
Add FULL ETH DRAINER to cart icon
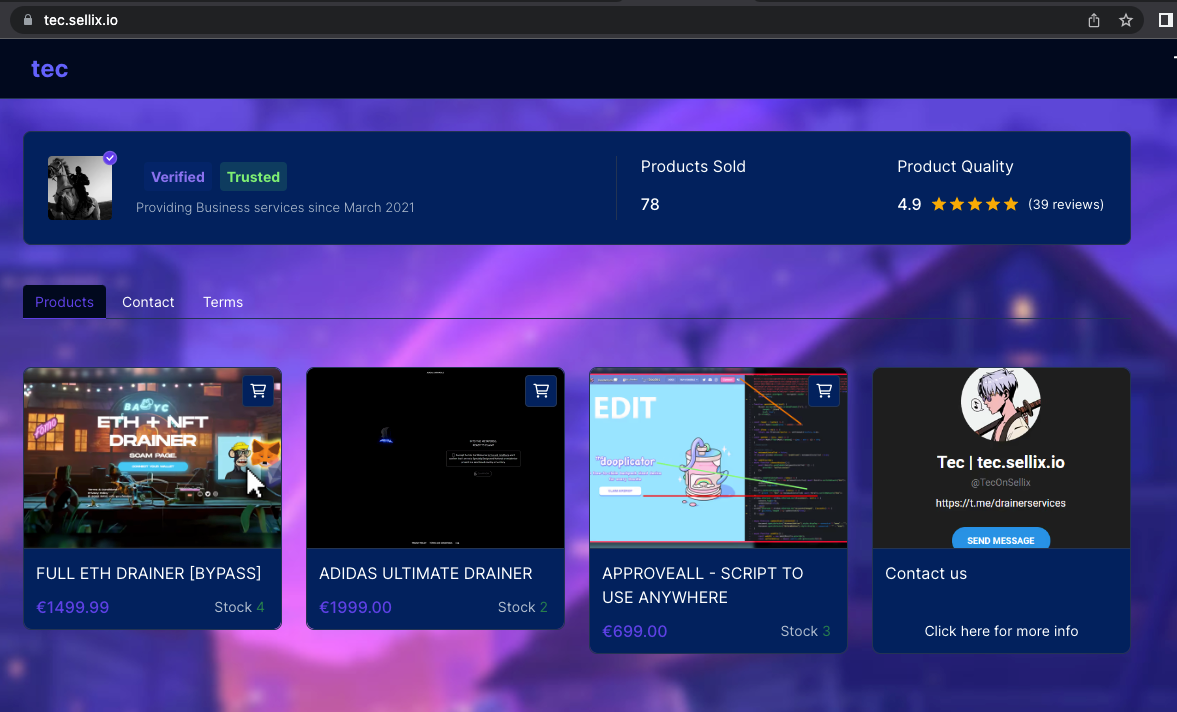tap(258, 391)
